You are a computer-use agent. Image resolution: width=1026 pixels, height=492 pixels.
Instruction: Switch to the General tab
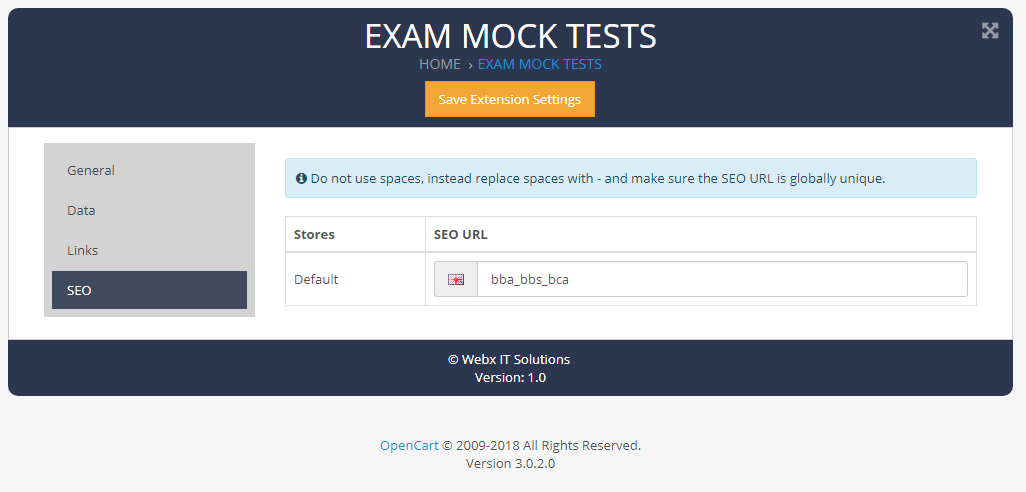(x=91, y=170)
